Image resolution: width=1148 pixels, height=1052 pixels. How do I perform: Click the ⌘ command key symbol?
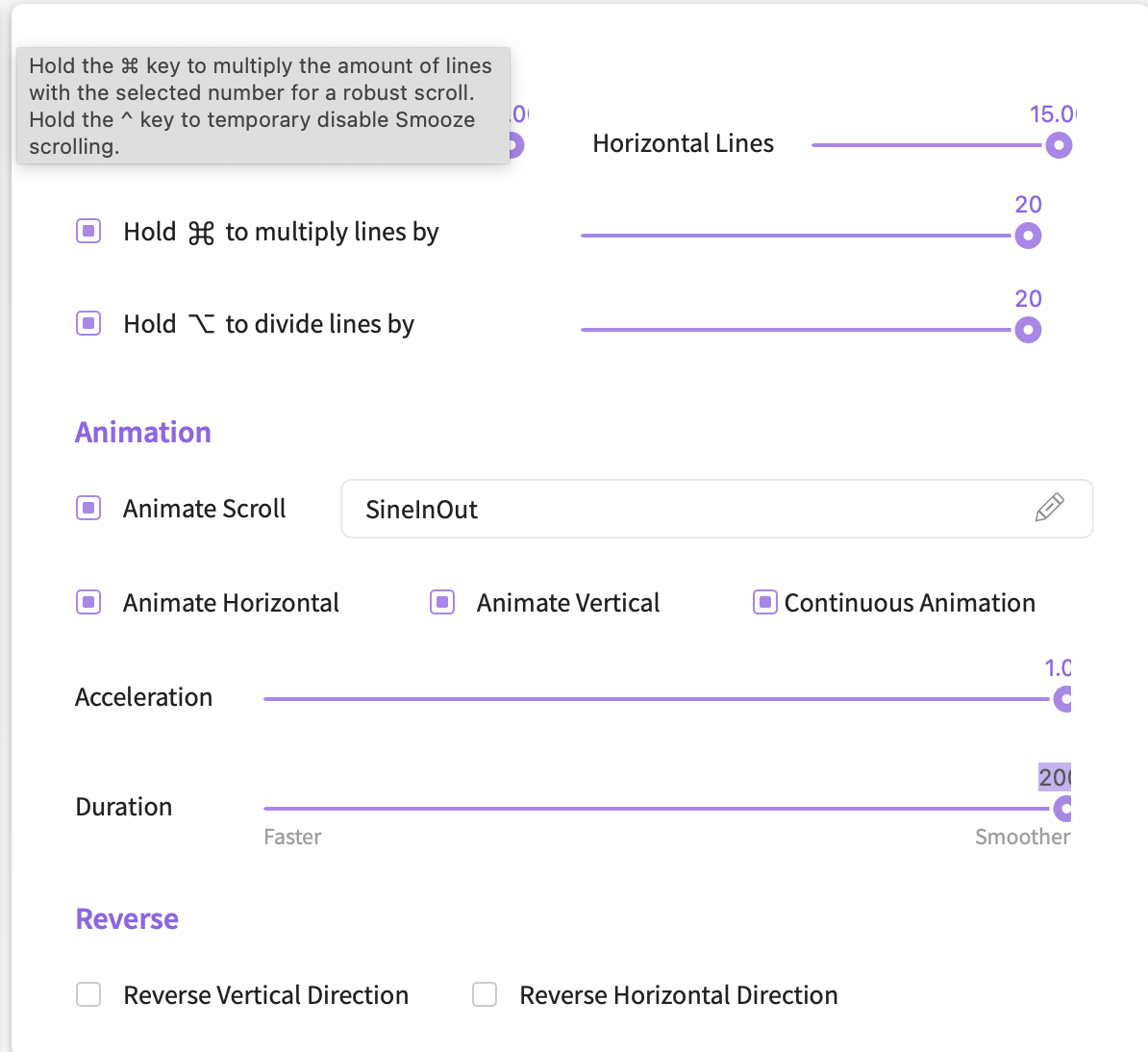pyautogui.click(x=201, y=233)
